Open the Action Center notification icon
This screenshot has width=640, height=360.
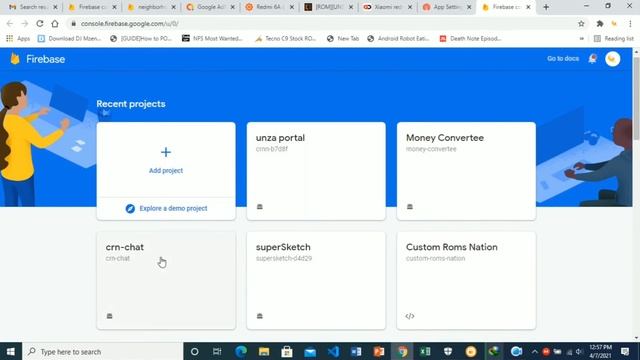(x=624, y=351)
